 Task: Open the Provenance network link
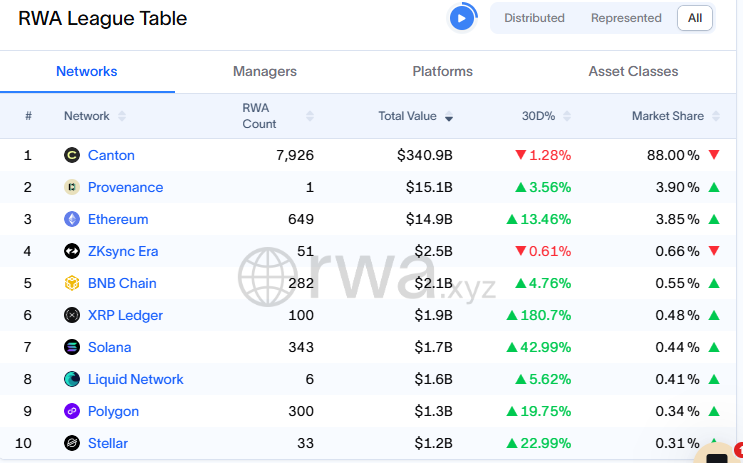(126, 187)
